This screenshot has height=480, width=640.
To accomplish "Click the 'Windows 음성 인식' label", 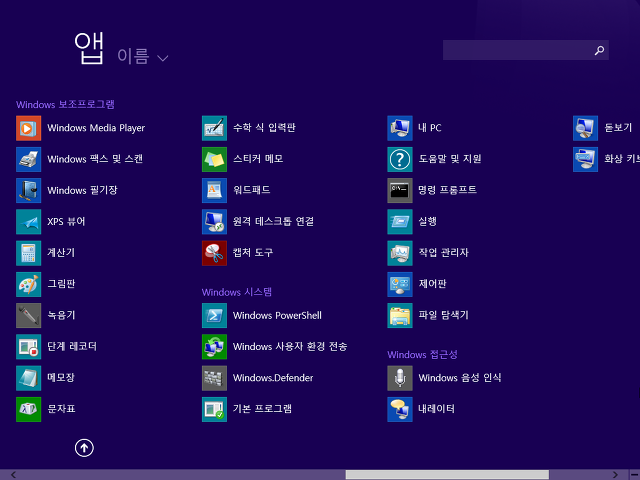I will pos(460,378).
